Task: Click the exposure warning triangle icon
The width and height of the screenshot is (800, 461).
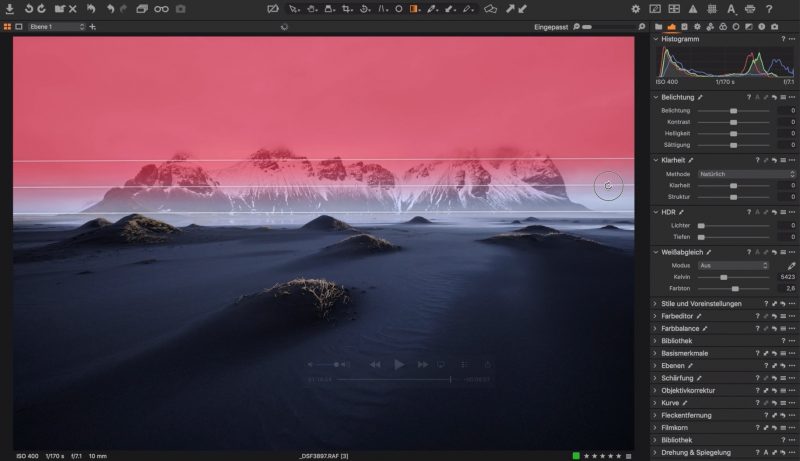Action: 693,9
